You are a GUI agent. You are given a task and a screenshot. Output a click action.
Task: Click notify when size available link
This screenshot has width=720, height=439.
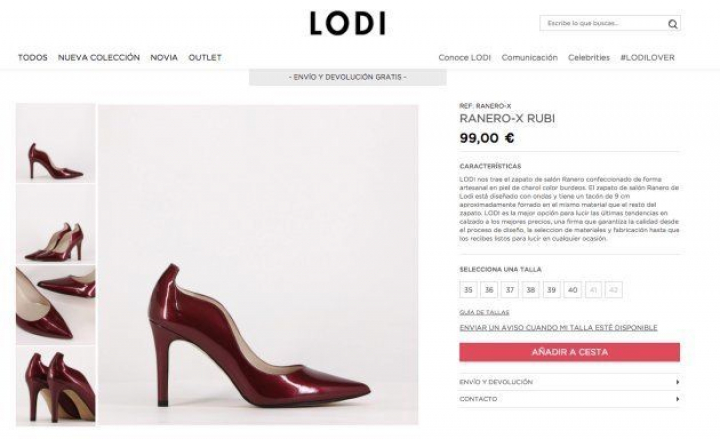pos(558,327)
